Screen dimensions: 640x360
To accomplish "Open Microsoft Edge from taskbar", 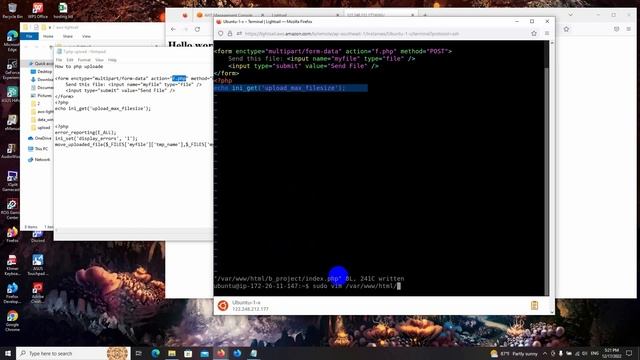I will point(156,353).
